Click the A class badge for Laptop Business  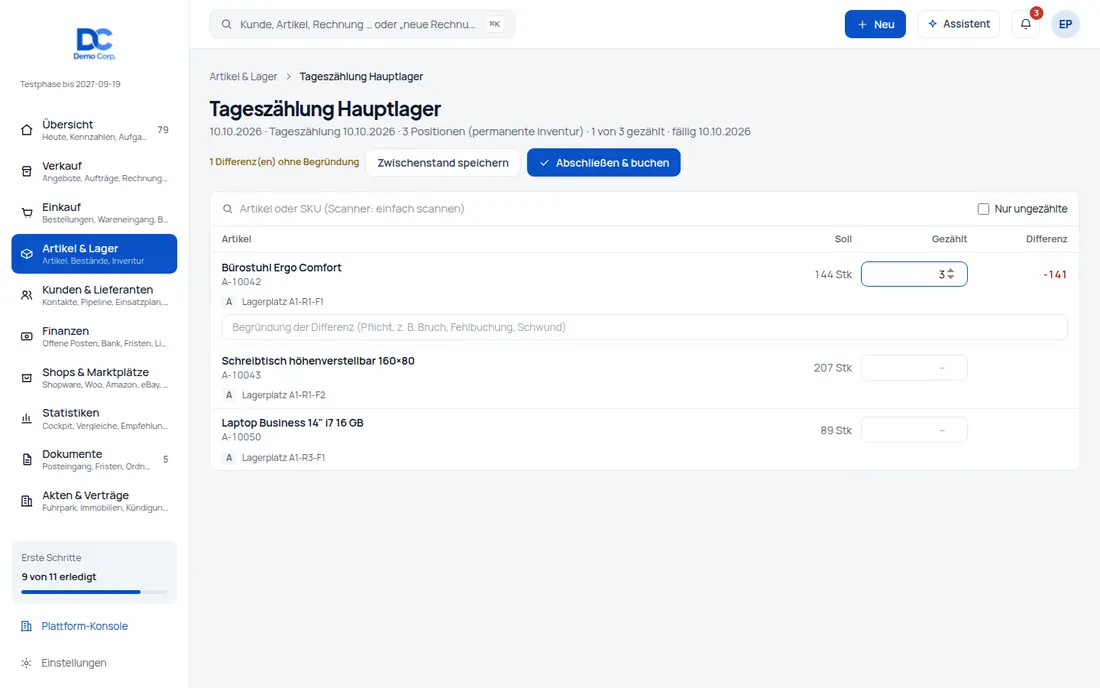click(229, 457)
